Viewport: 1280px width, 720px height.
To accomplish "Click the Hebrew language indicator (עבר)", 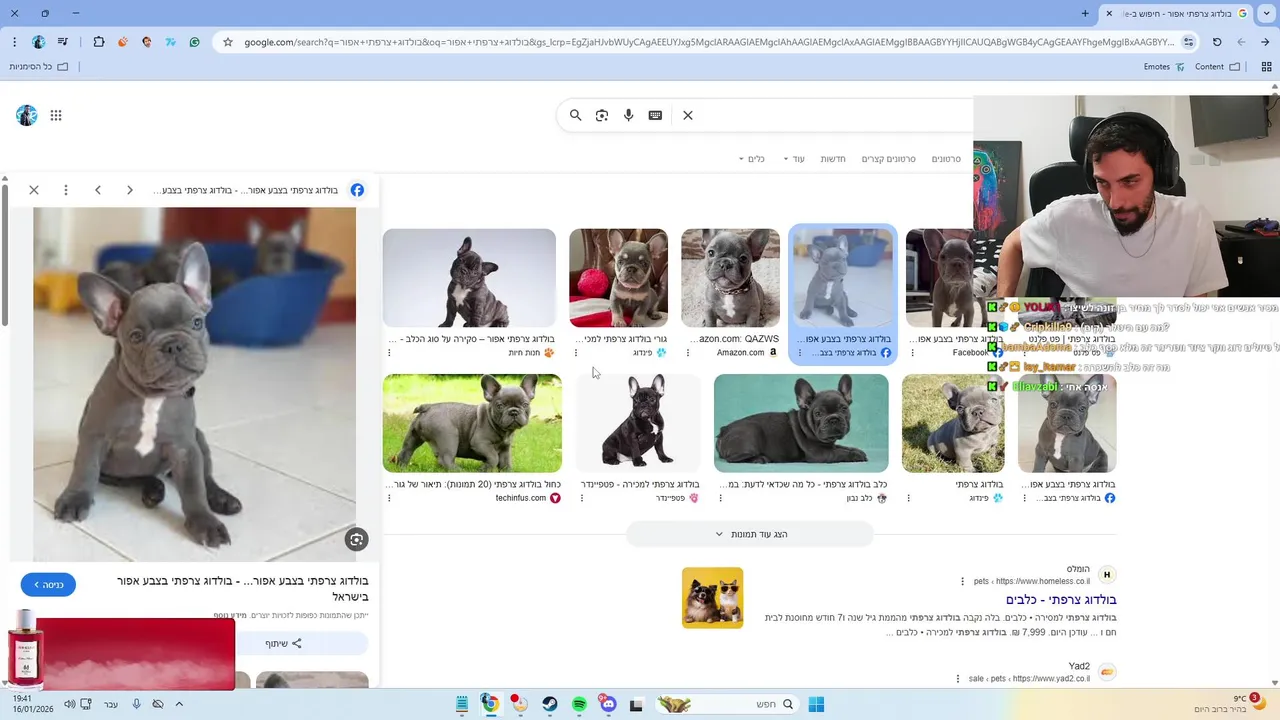I will [111, 704].
